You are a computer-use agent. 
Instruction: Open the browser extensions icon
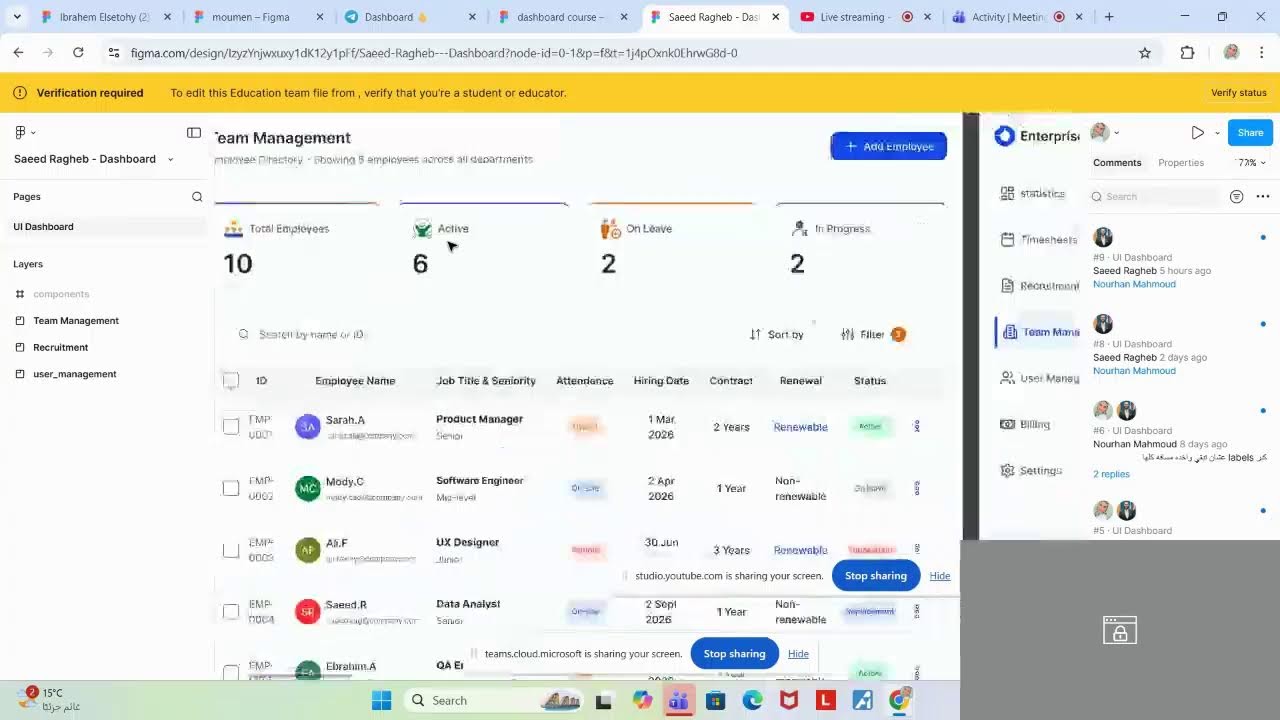coord(1187,53)
